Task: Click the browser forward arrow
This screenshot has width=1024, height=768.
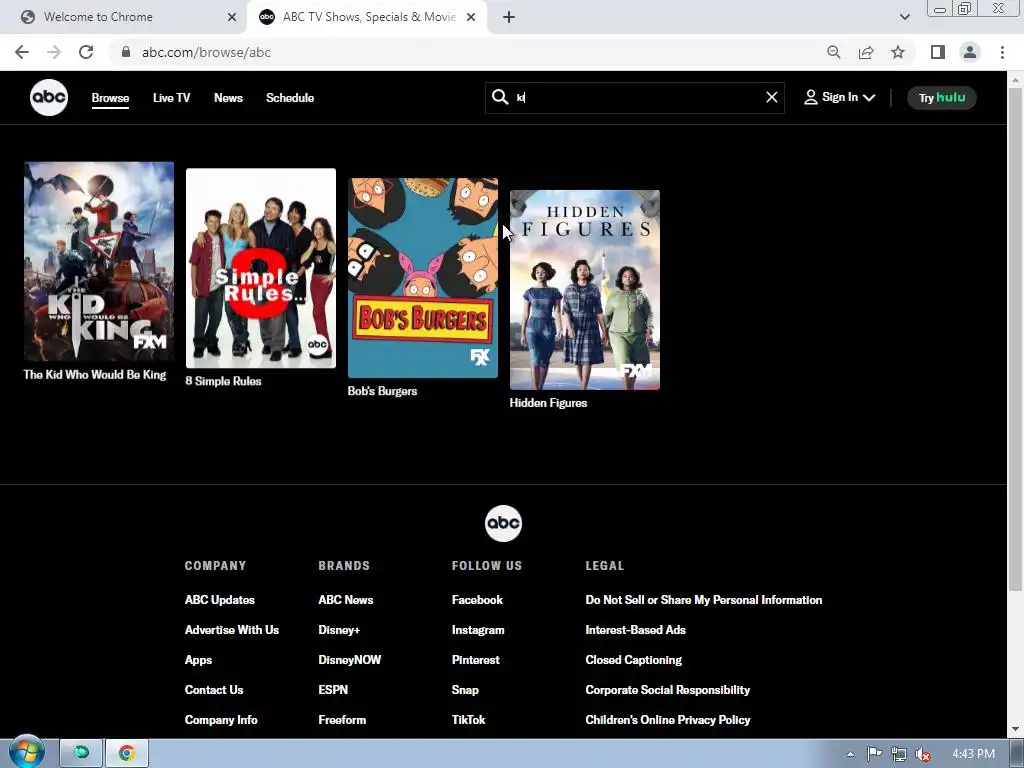Action: click(54, 52)
